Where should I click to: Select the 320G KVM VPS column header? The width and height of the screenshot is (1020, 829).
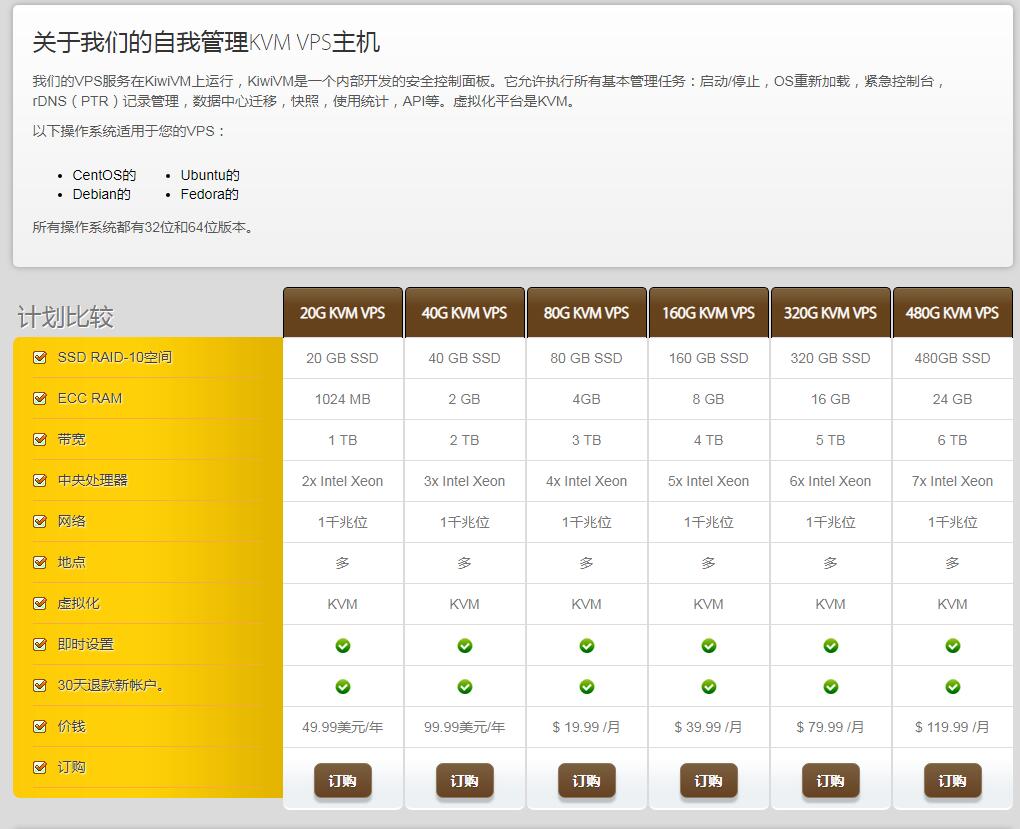pyautogui.click(x=831, y=312)
